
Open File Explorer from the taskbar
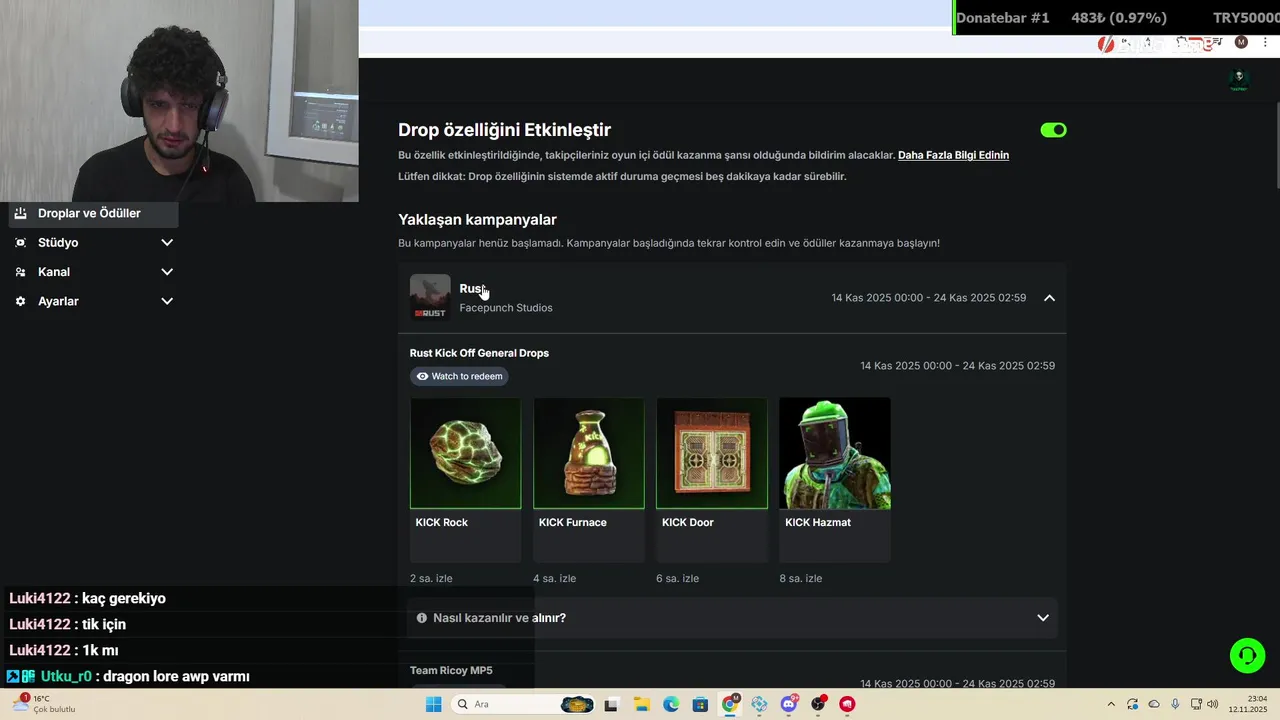[641, 704]
